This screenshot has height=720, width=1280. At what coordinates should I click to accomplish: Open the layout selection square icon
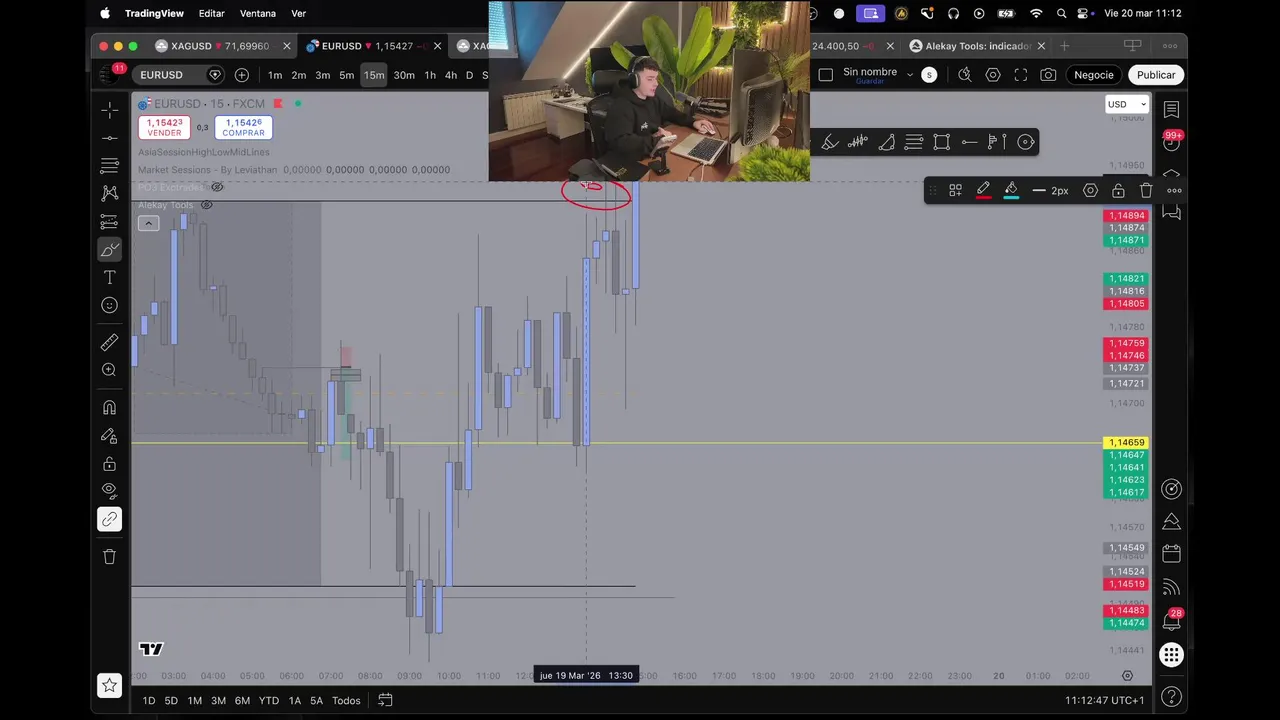(x=825, y=75)
